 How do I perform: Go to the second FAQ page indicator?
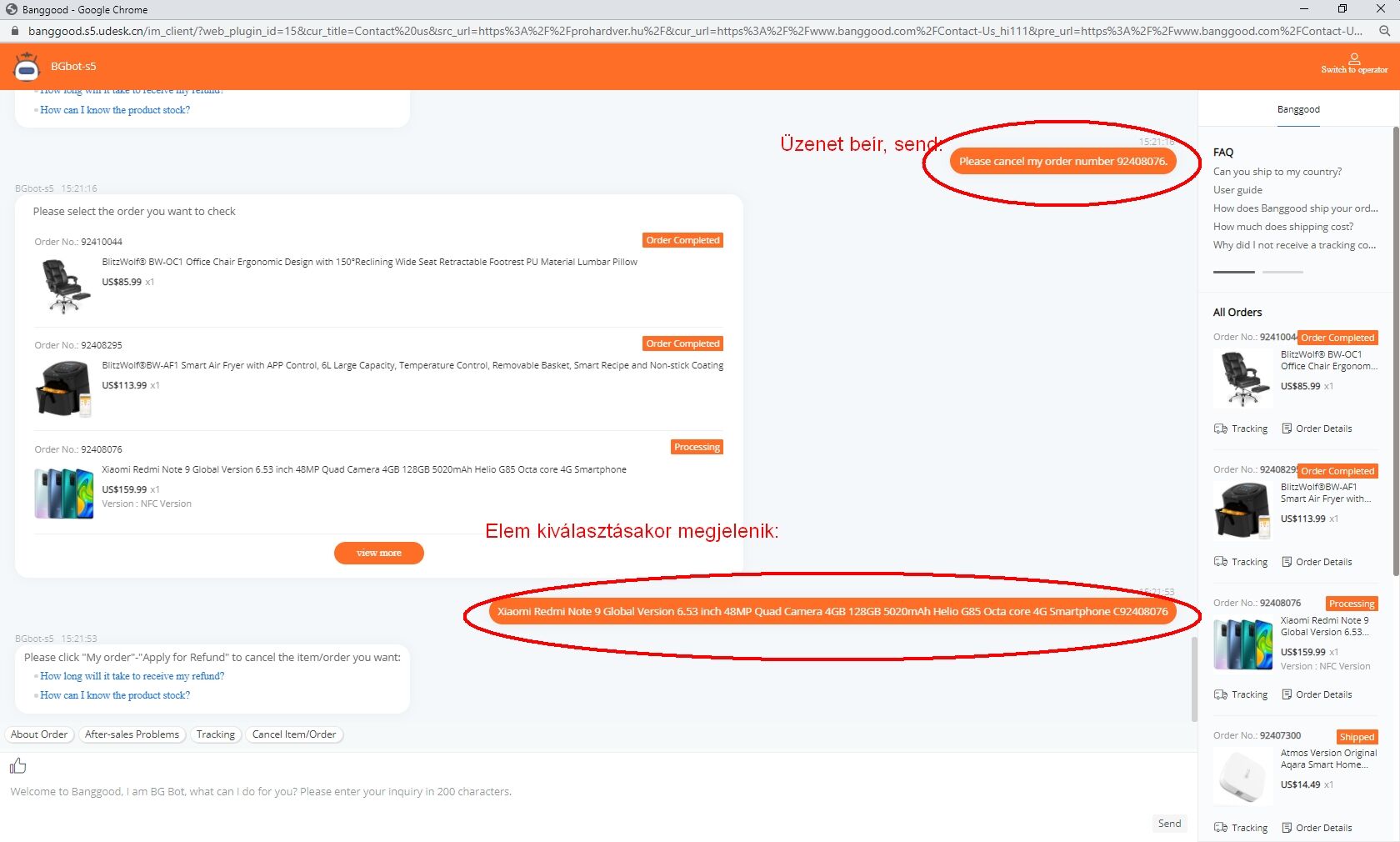pos(1282,272)
